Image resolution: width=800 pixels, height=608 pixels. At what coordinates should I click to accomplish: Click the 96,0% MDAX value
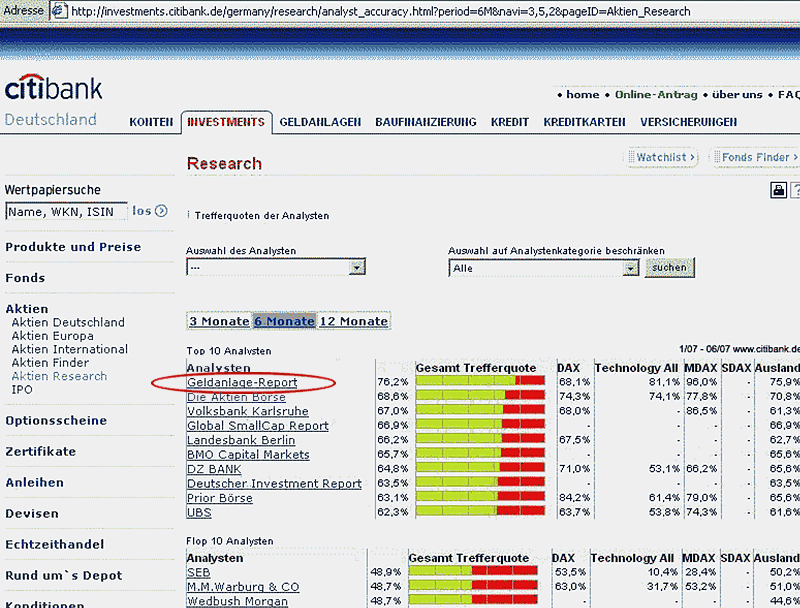click(702, 382)
